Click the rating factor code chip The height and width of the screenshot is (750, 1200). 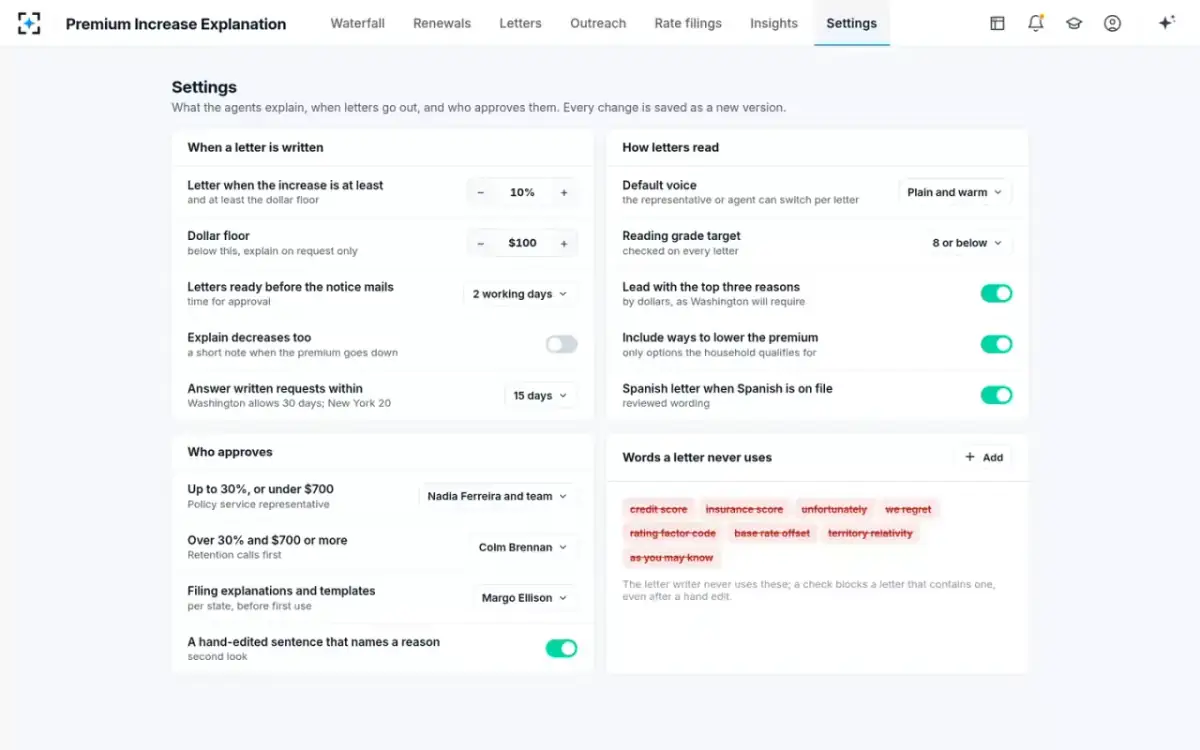tap(673, 533)
